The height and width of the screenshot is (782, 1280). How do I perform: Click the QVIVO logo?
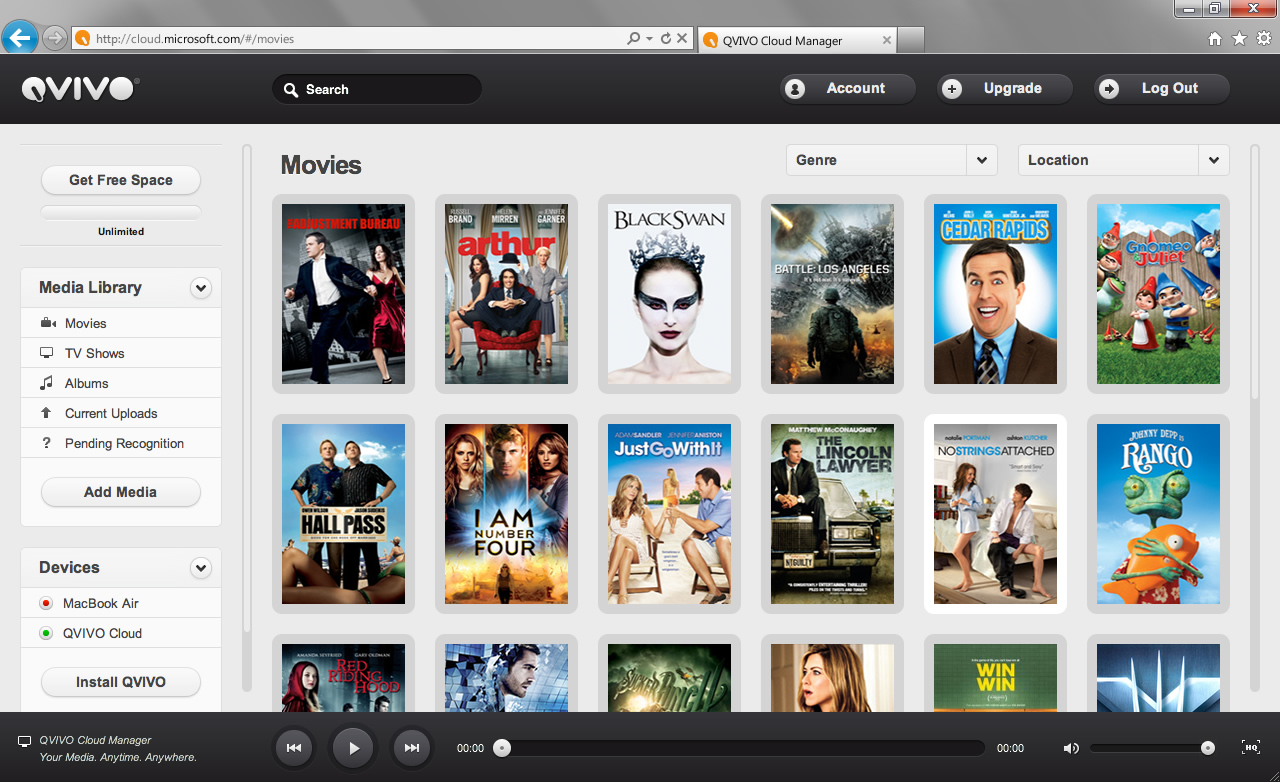coord(80,89)
